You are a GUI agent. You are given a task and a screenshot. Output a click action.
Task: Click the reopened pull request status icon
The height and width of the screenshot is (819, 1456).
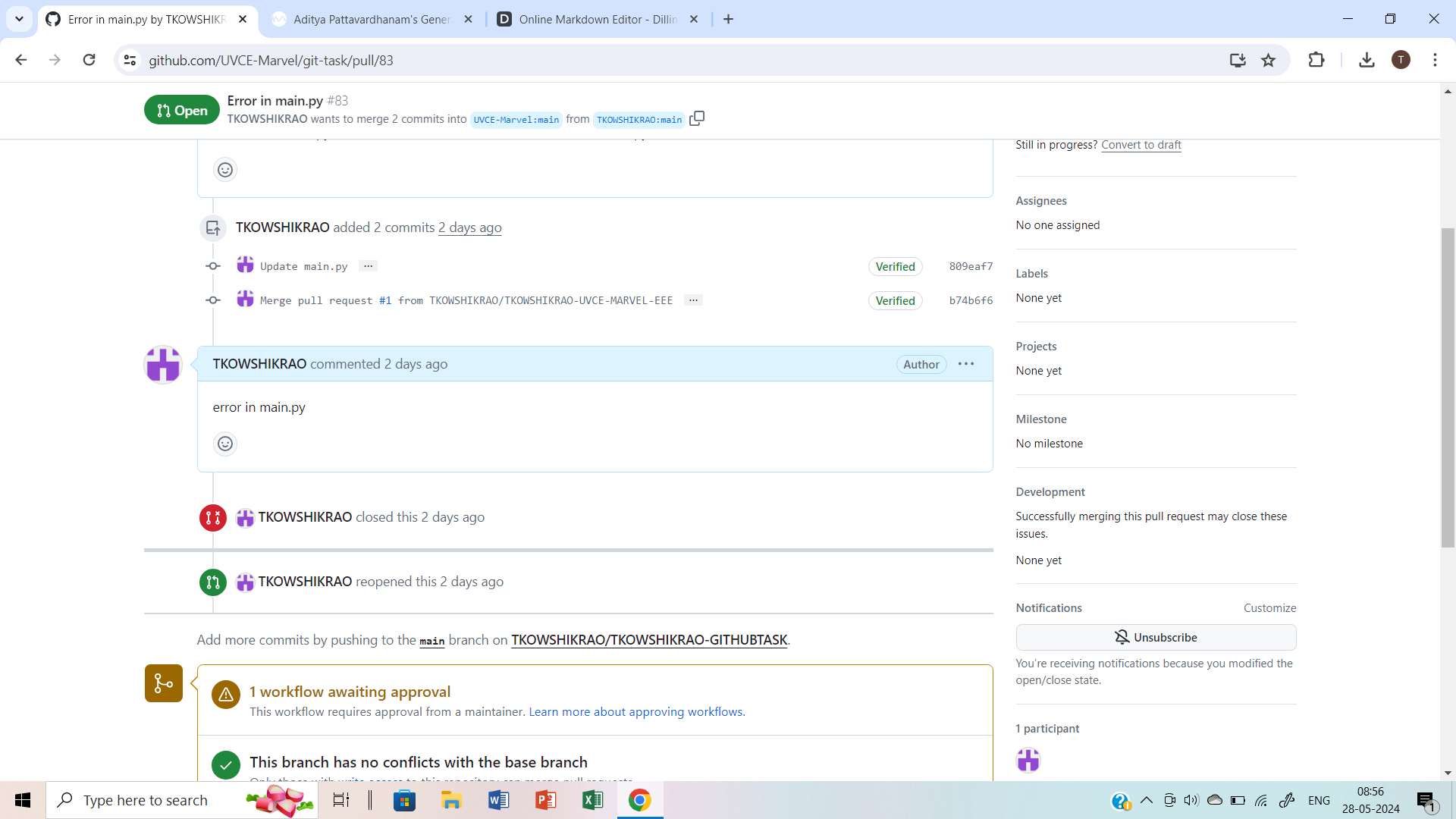click(212, 581)
